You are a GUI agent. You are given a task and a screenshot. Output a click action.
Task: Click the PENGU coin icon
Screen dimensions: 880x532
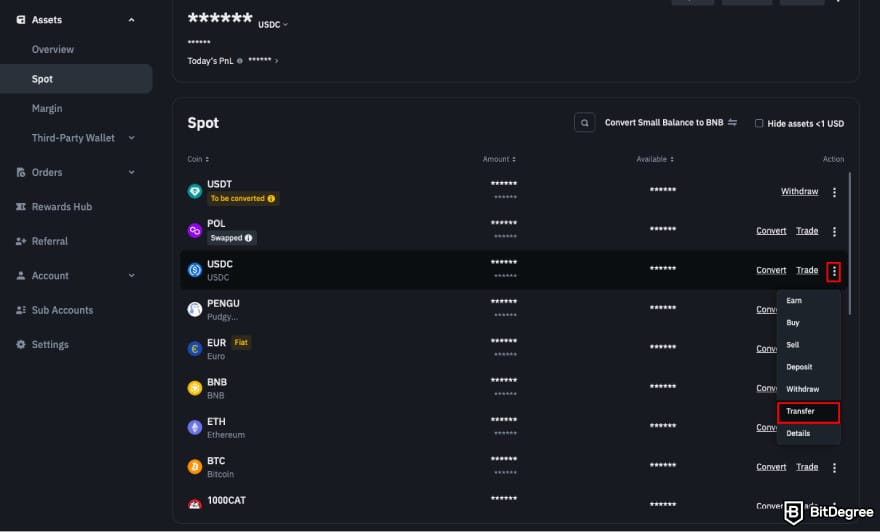(195, 309)
